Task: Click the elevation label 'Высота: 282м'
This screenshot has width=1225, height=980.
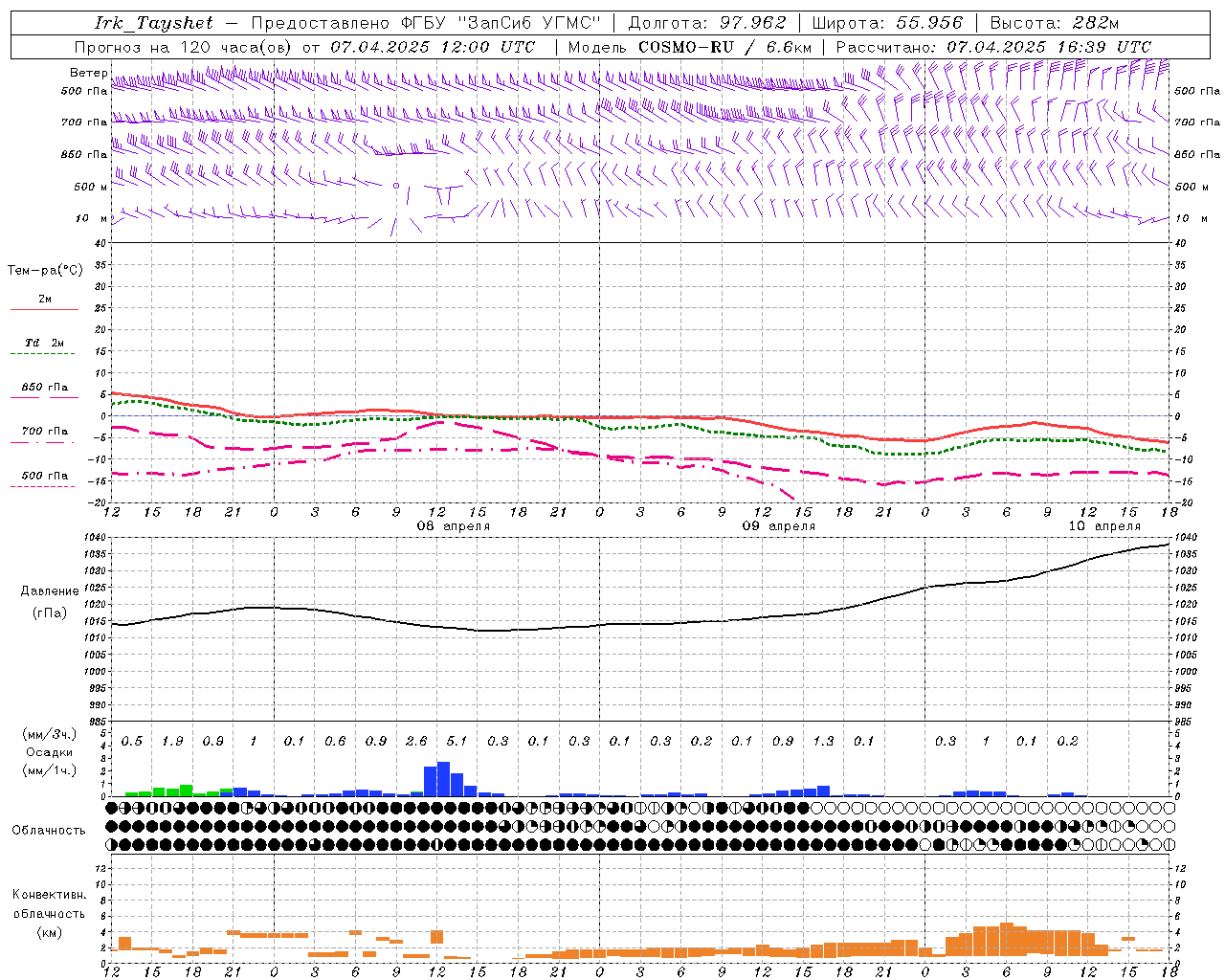Action: coord(1054,23)
